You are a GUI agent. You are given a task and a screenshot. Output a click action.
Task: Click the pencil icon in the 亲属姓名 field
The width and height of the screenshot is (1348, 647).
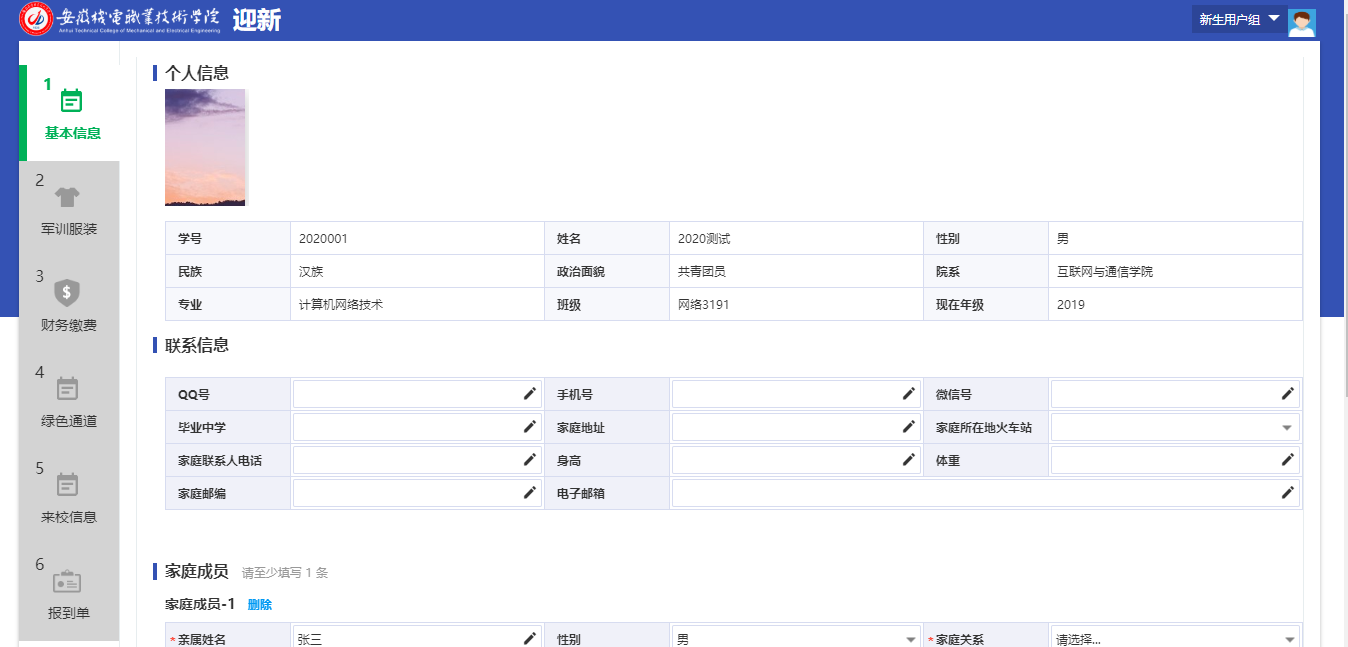[530, 639]
